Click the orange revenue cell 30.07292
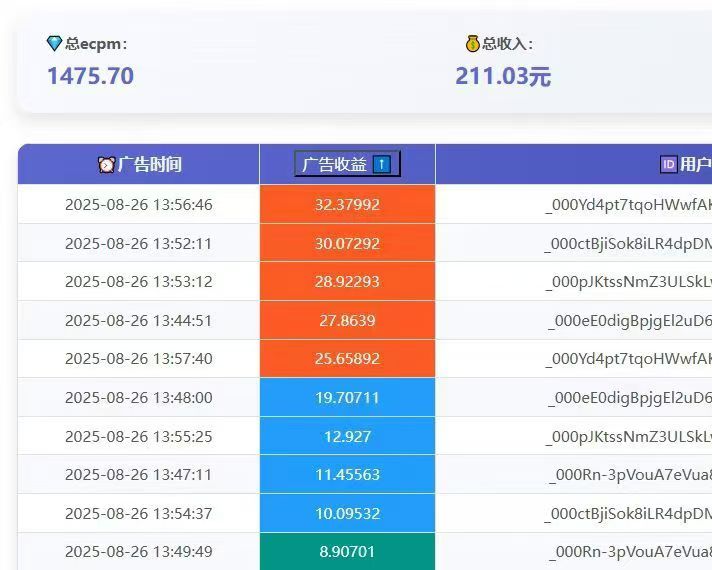Image resolution: width=712 pixels, height=570 pixels. pyautogui.click(x=347, y=243)
